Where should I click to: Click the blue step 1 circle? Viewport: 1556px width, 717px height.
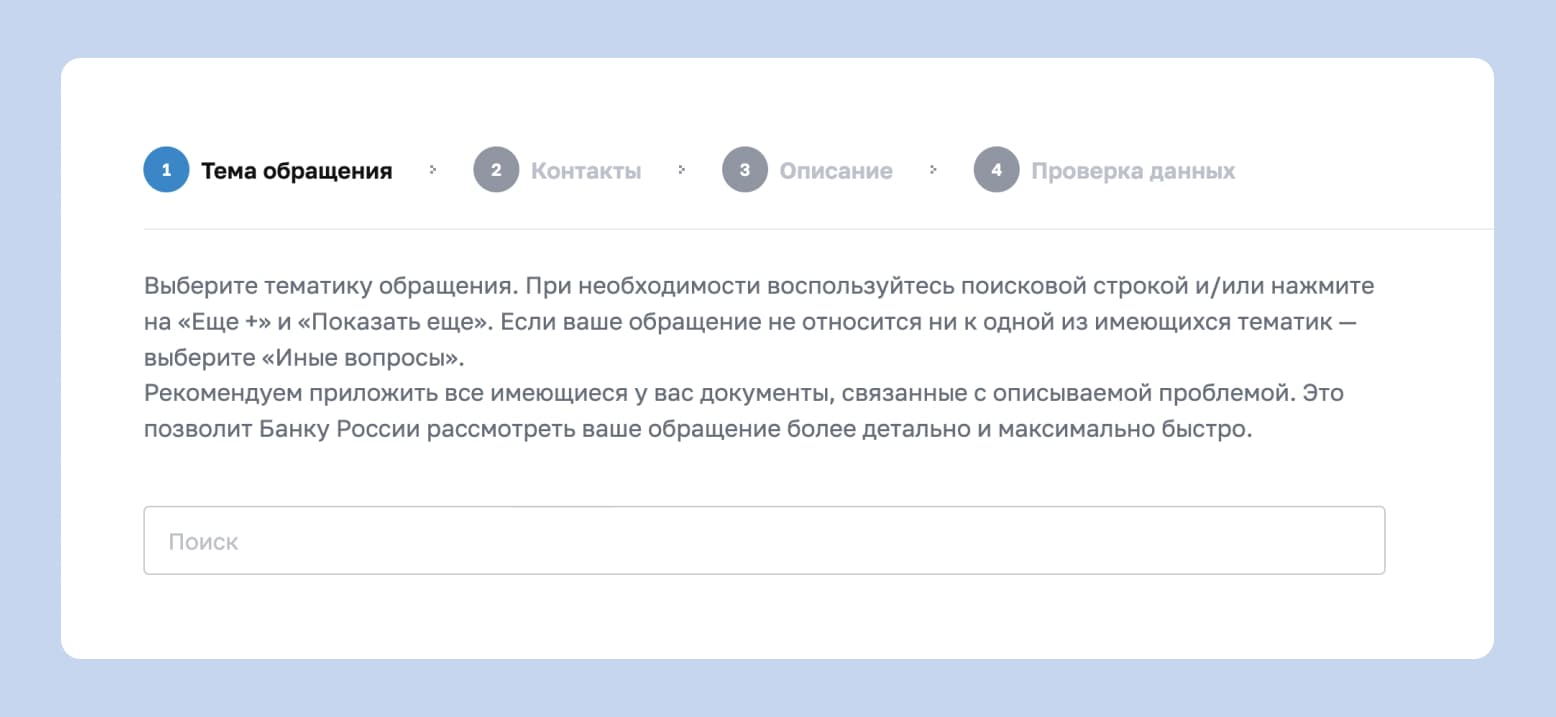pyautogui.click(x=166, y=170)
